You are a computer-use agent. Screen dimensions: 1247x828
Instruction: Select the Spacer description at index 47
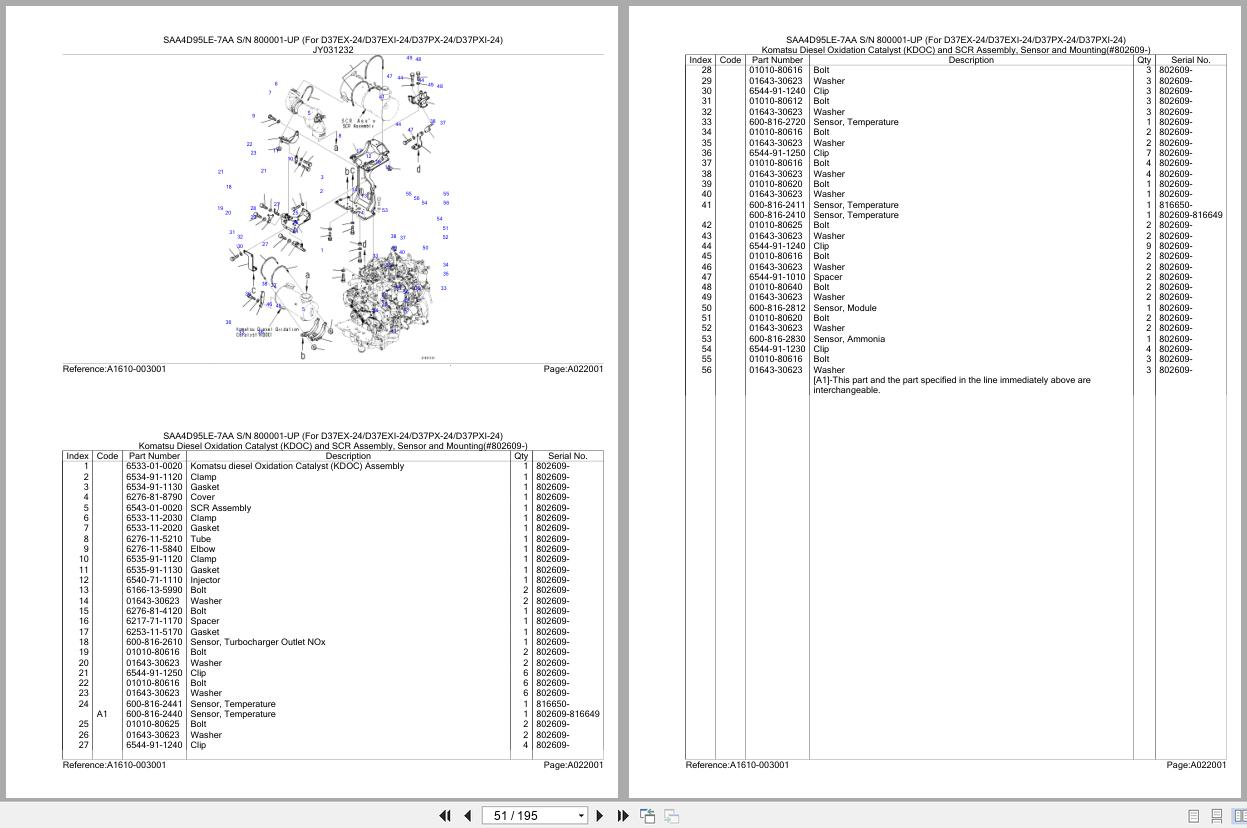828,277
